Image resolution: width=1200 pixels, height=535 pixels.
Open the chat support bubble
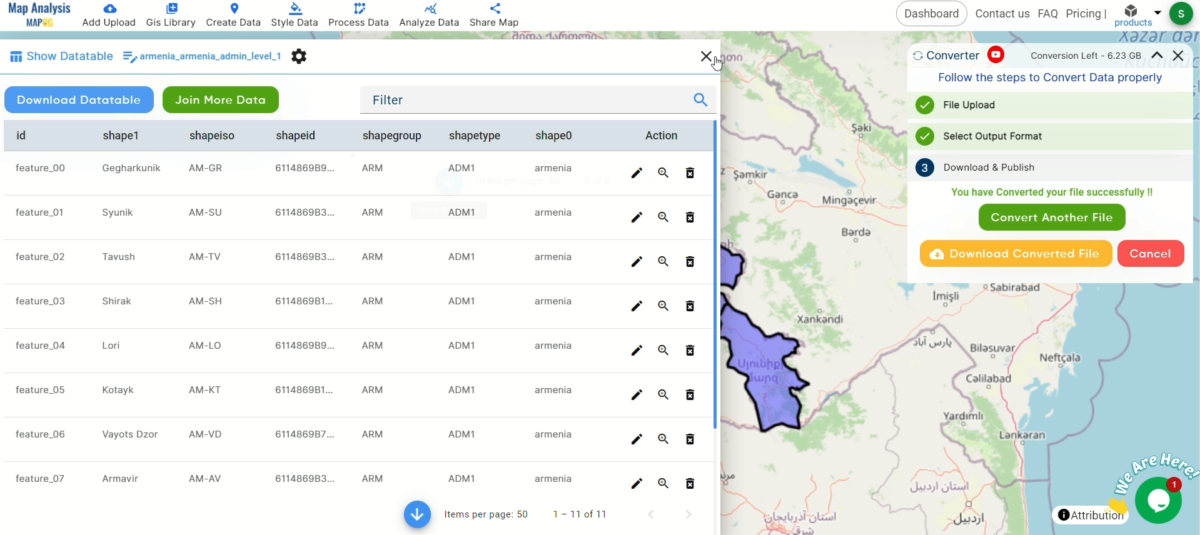pyautogui.click(x=1157, y=500)
